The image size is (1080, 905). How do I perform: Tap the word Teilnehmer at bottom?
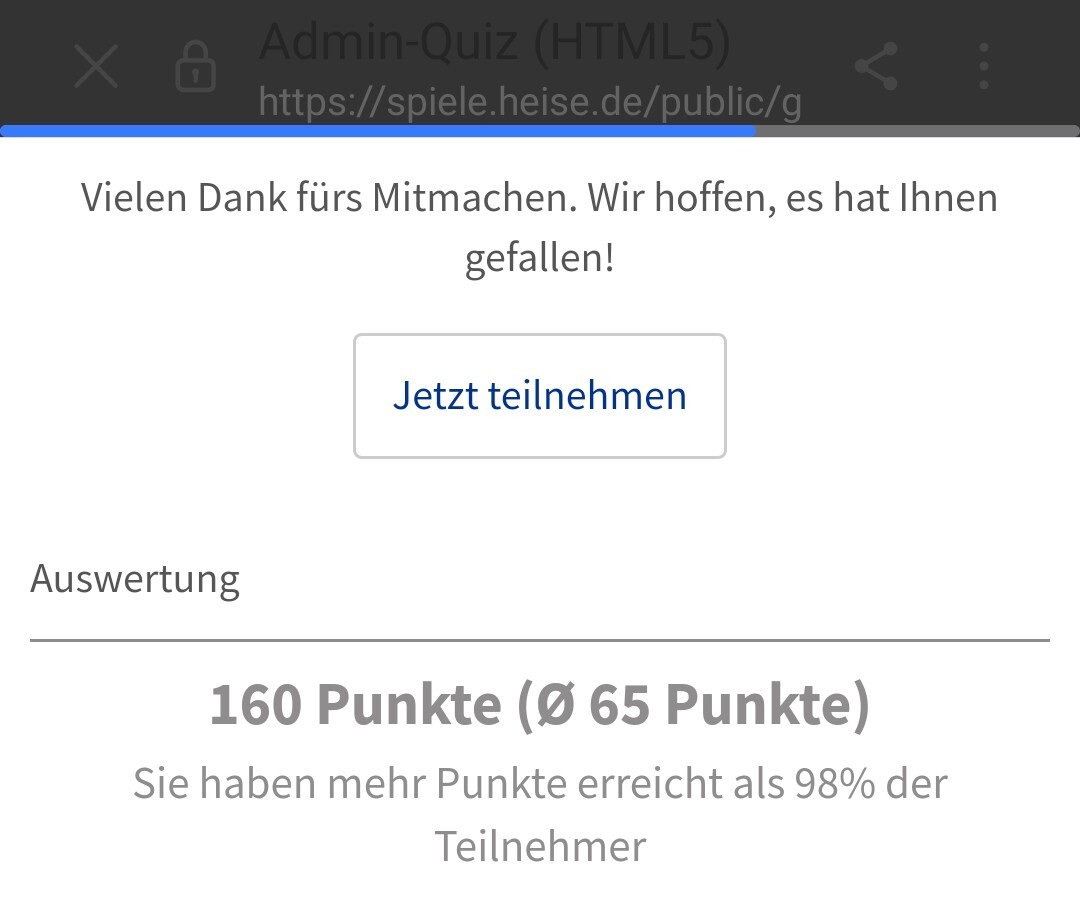pos(540,847)
